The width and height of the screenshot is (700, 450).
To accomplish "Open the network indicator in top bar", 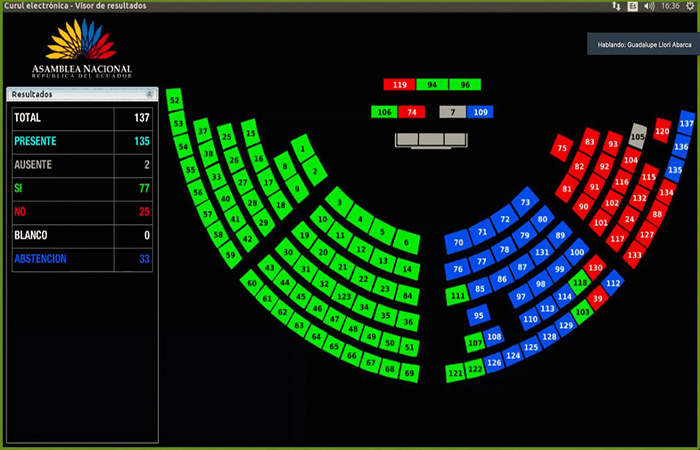I will [616, 6].
